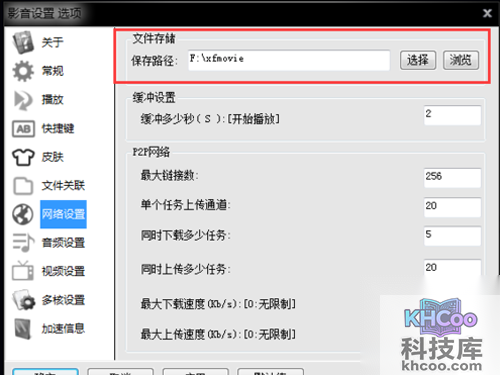Viewport: 500px width, 375px height.
Task: Click the 缓冲设置 group heading
Action: click(154, 98)
